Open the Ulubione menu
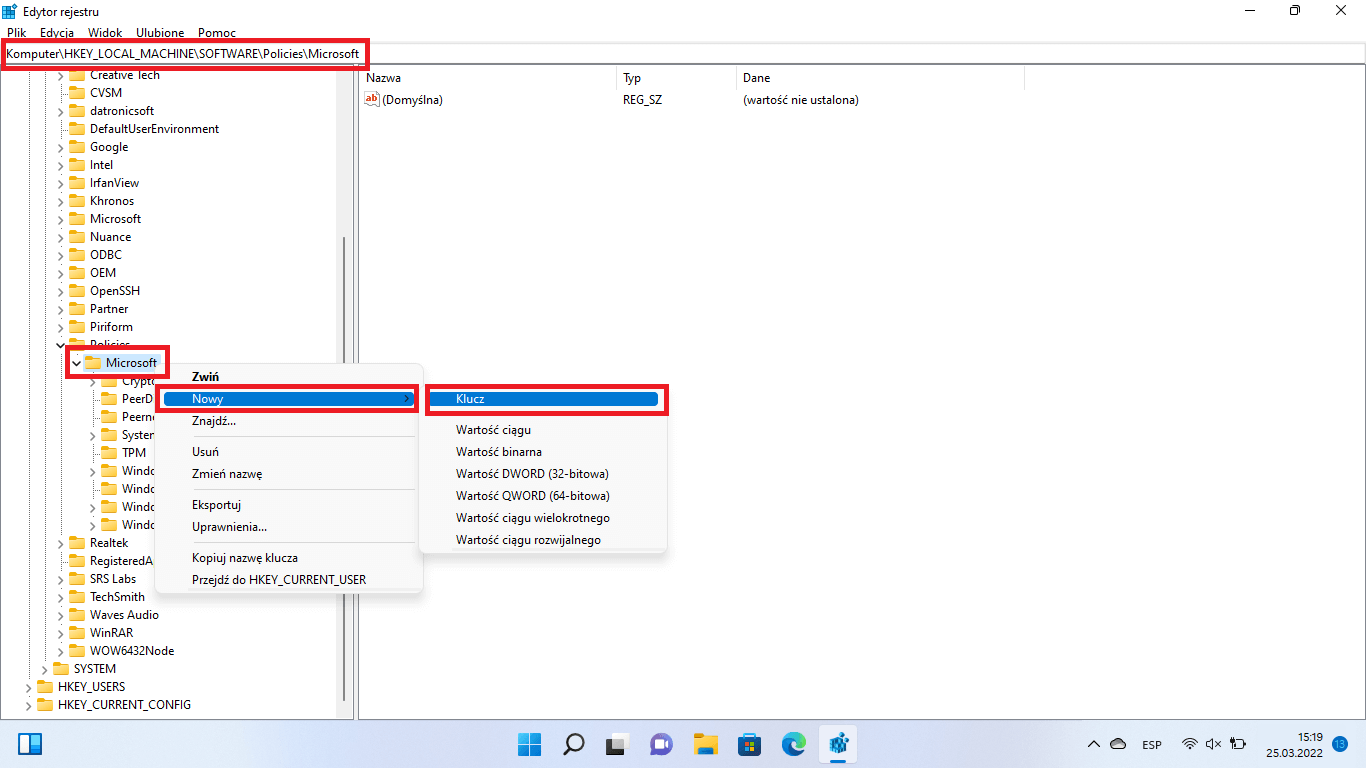Image resolution: width=1366 pixels, height=768 pixels. tap(160, 33)
